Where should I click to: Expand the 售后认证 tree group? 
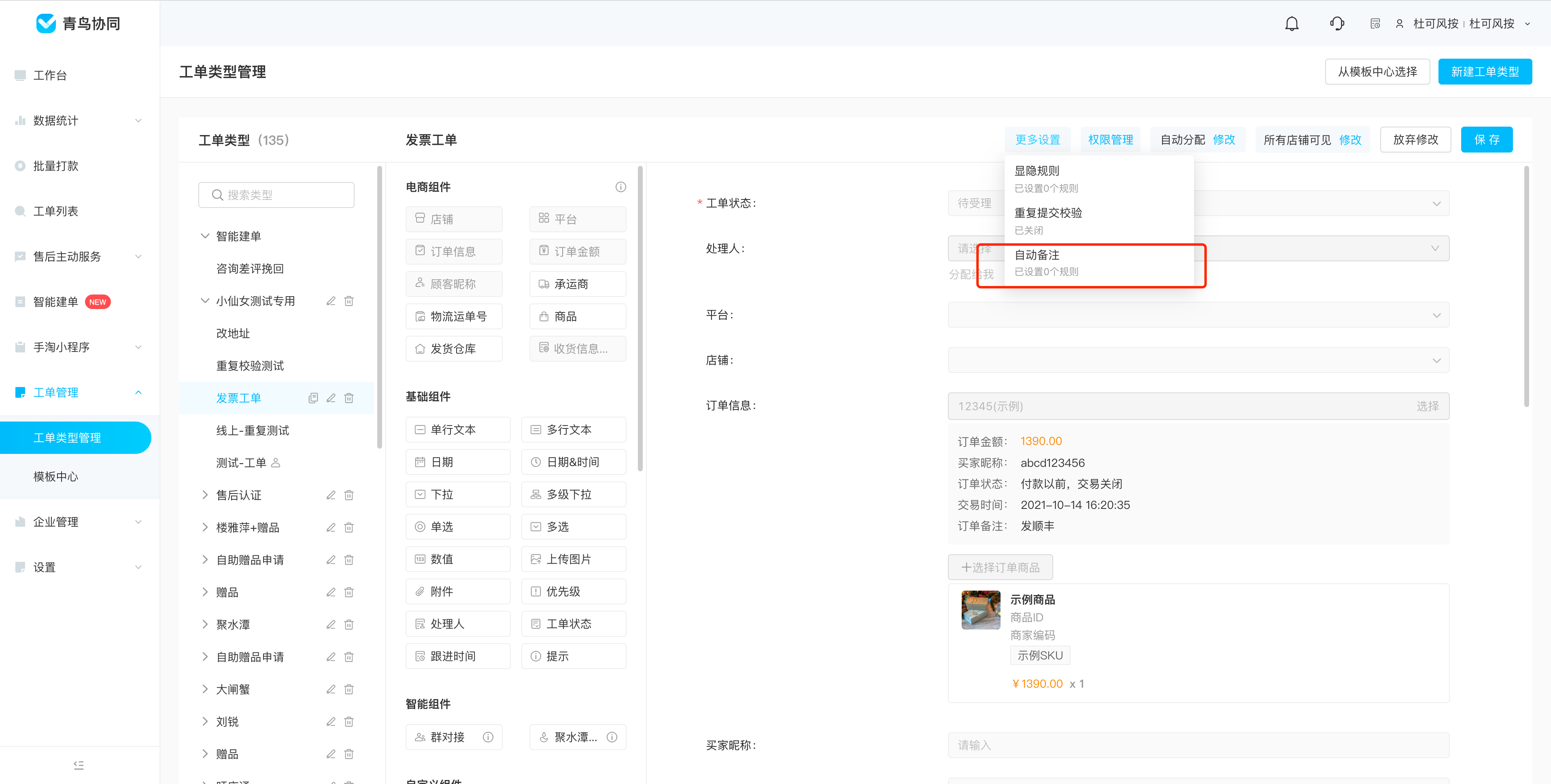pos(205,495)
